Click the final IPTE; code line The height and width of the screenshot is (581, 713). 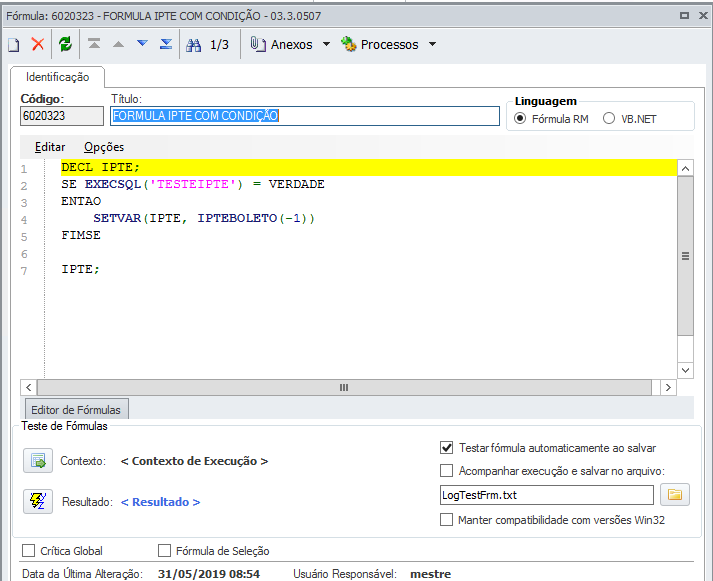(x=80, y=269)
